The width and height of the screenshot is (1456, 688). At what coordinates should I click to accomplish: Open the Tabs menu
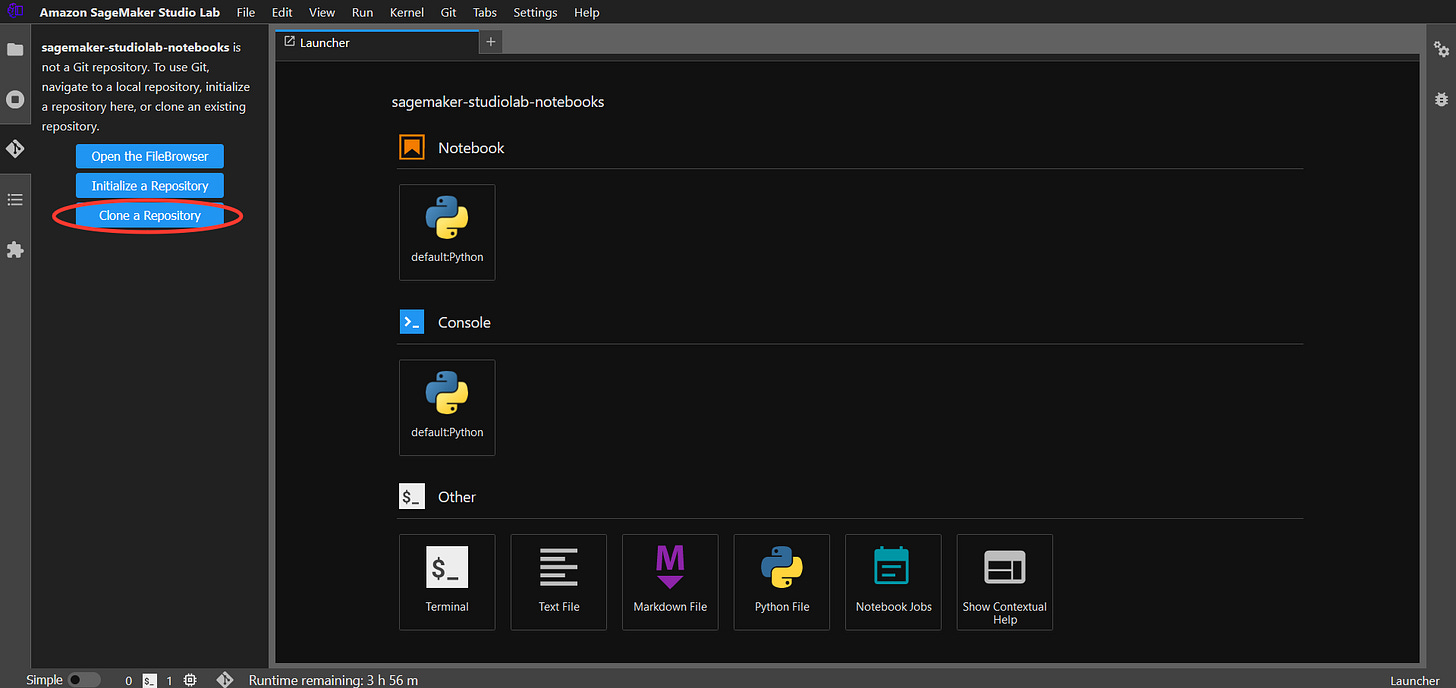(485, 12)
